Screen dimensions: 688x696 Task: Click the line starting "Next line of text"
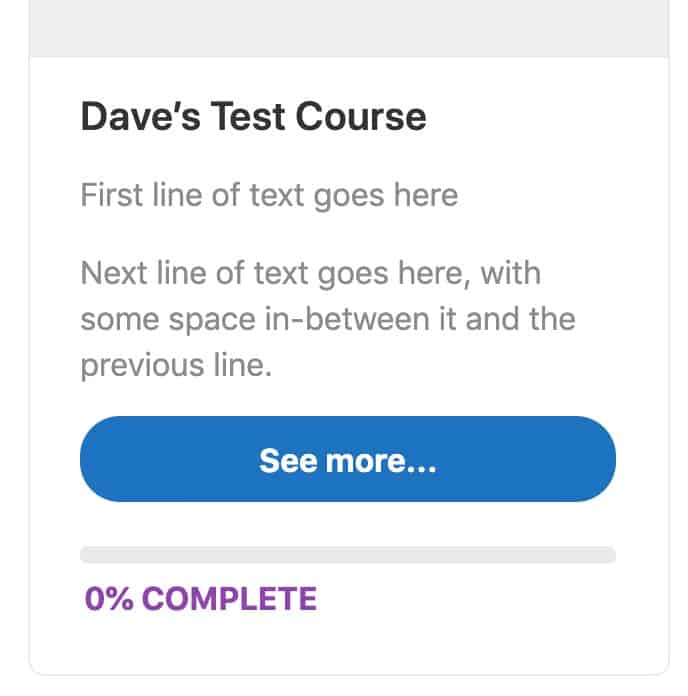tap(310, 273)
